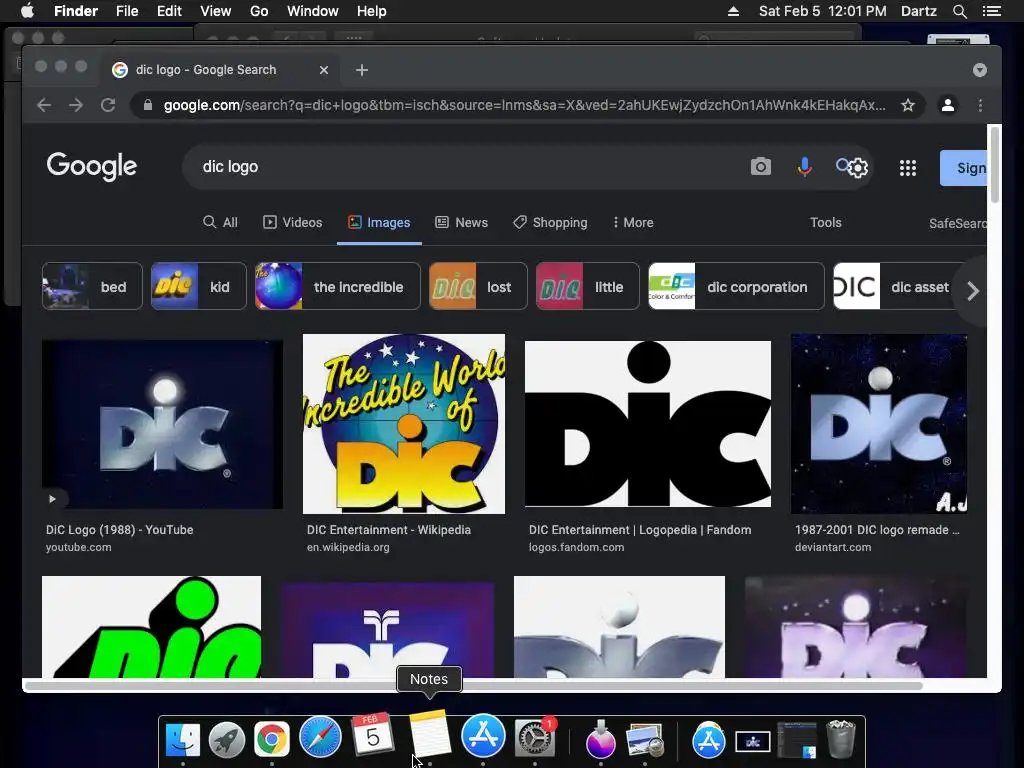
Task: Click the page vertical scrollbar
Action: coord(995,165)
